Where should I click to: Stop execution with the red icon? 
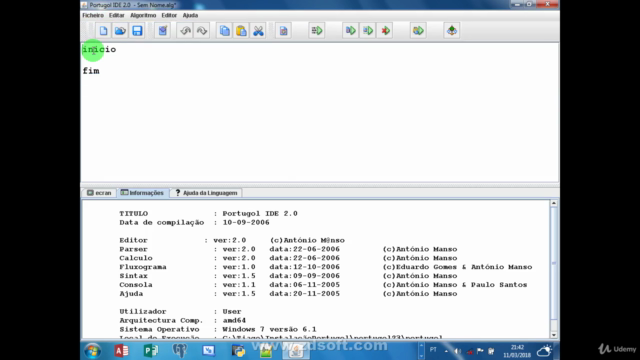[x=385, y=31]
